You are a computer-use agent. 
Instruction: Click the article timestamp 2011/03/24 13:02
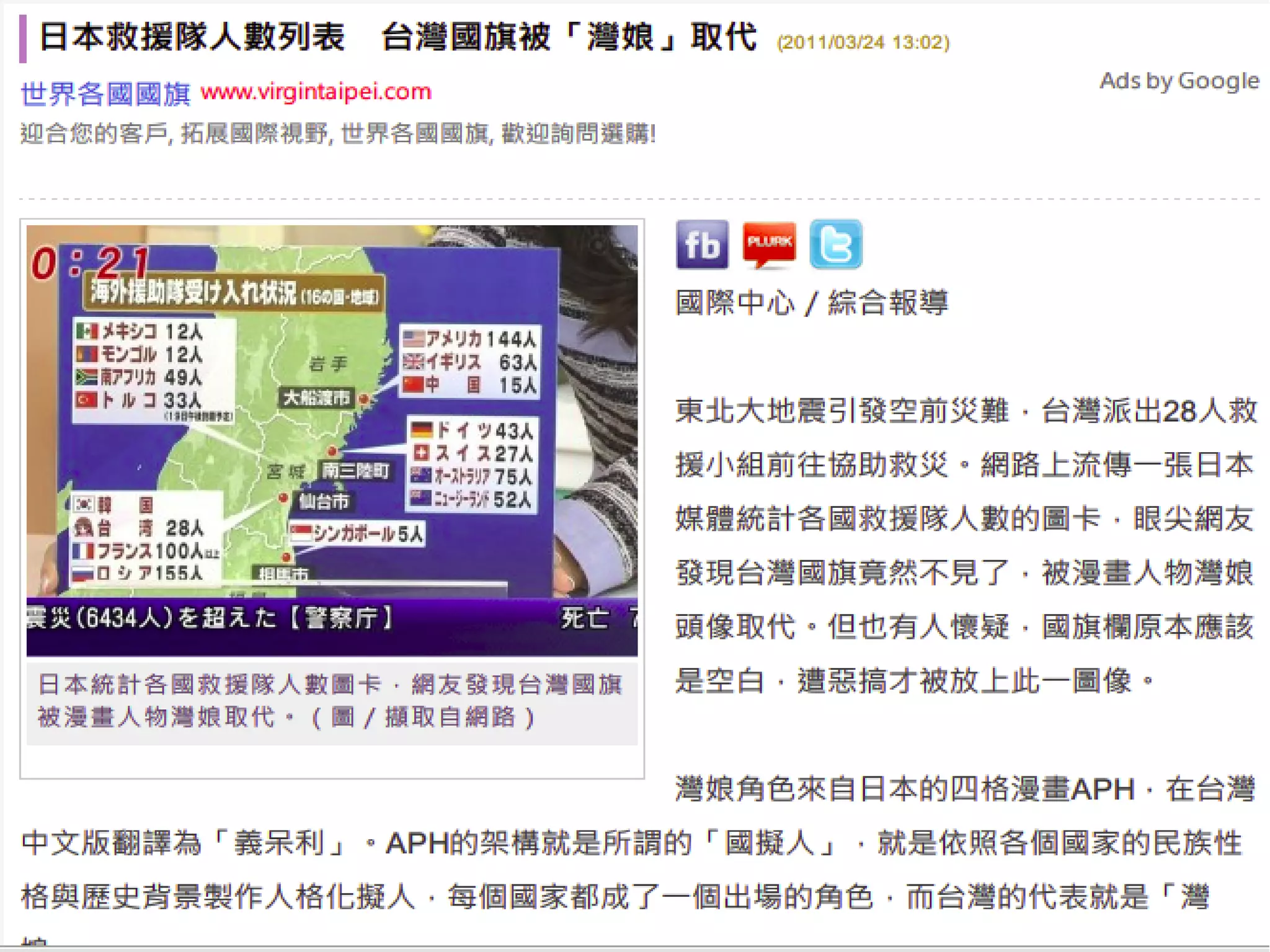pyautogui.click(x=863, y=42)
